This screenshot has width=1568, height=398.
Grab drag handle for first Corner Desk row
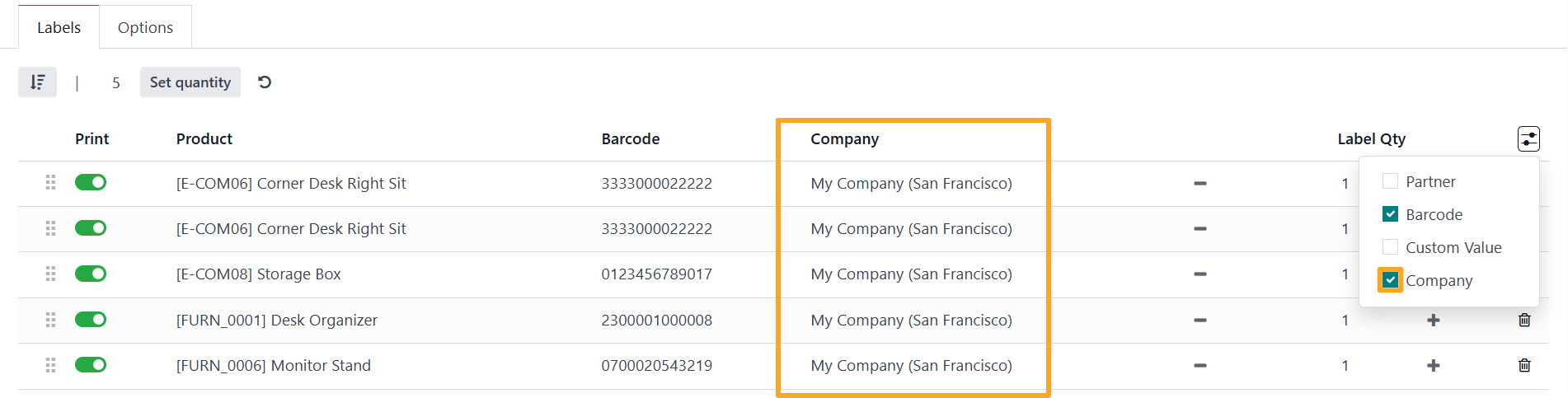tap(50, 183)
